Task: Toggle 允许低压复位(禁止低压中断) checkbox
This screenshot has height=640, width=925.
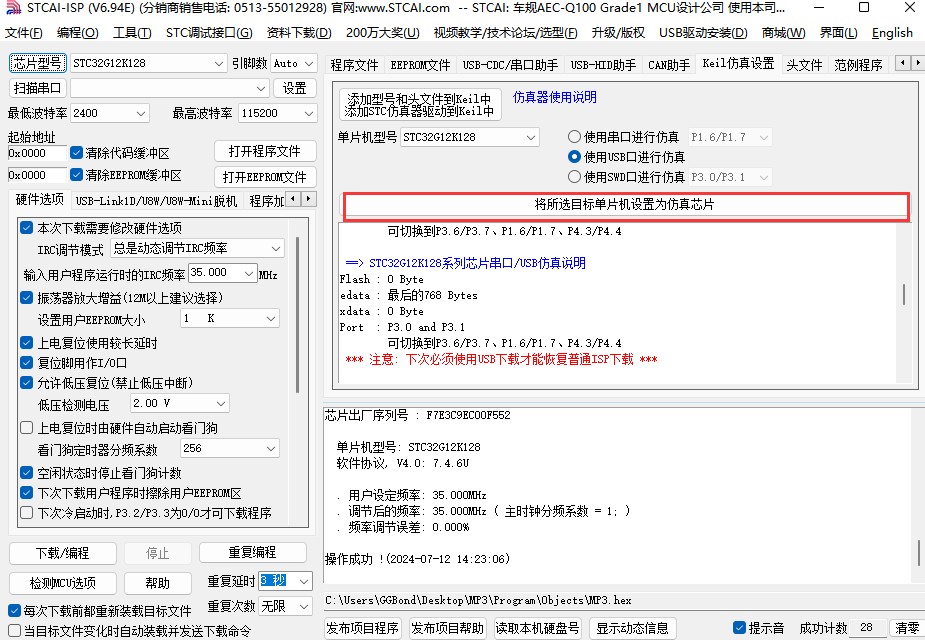Action: [27, 383]
